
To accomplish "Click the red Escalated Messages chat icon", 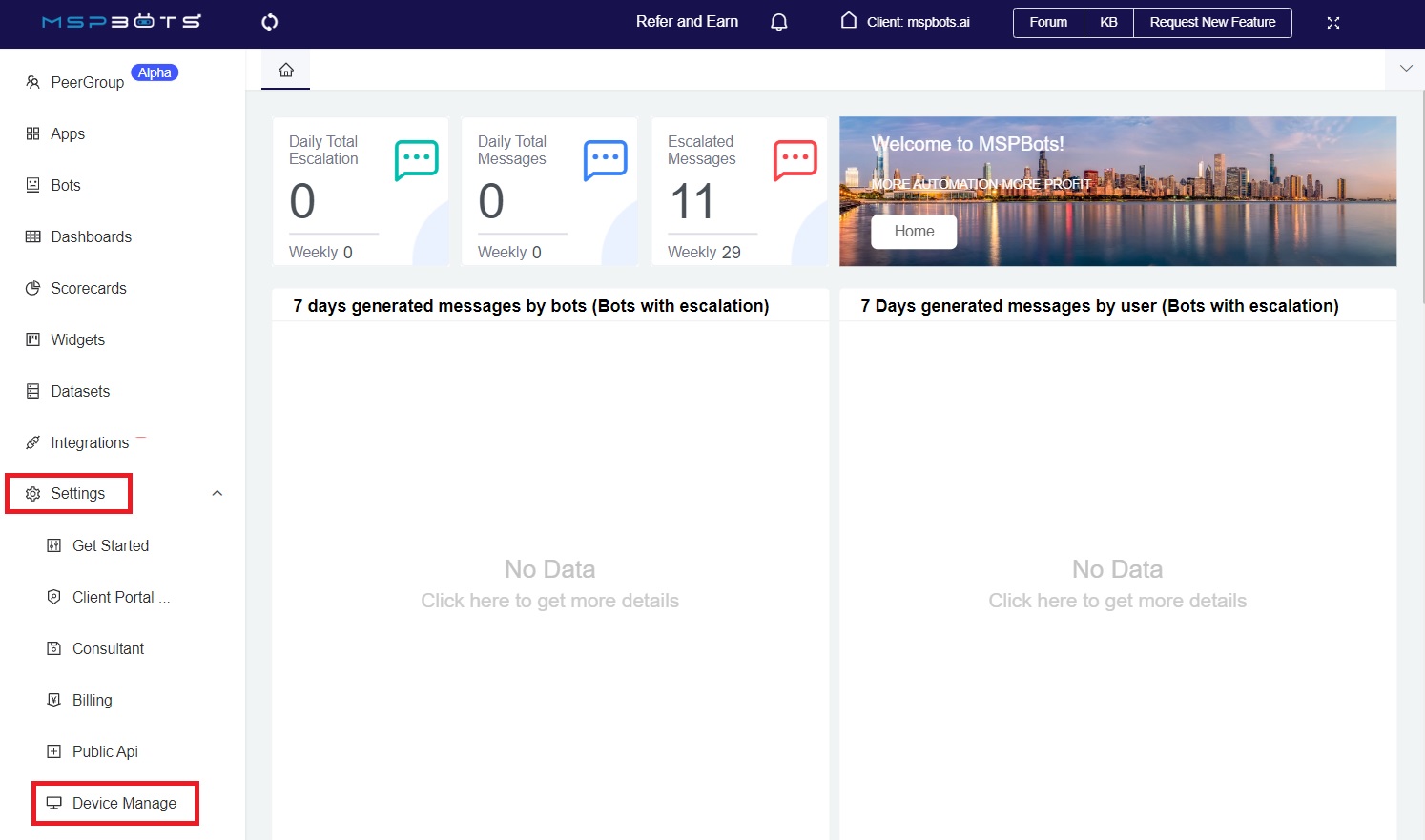I will 795,160.
